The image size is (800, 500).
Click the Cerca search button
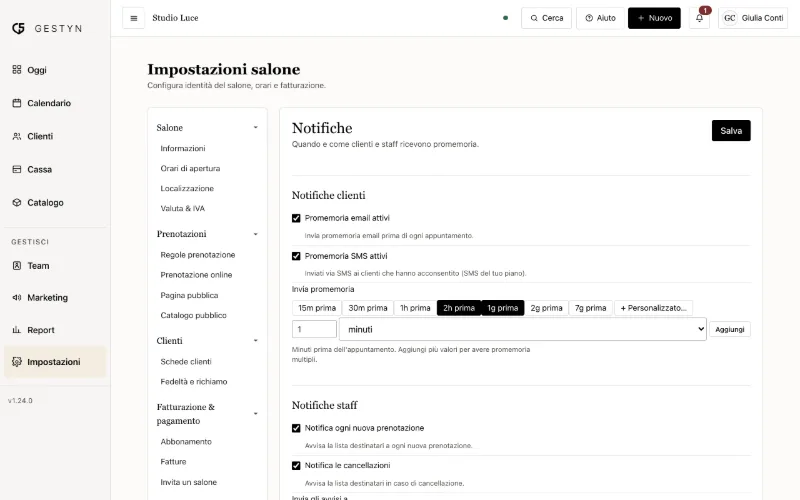(546, 18)
